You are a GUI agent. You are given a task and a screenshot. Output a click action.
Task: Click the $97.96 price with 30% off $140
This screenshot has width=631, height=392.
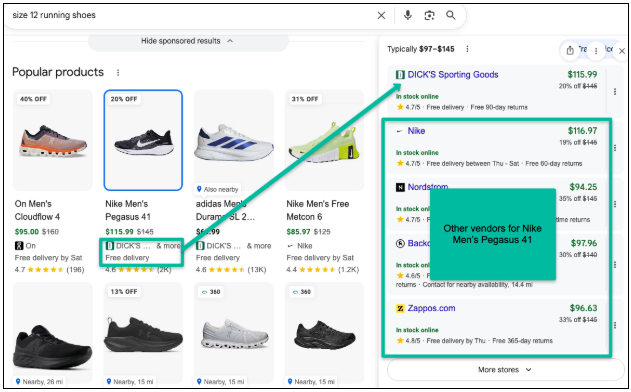pyautogui.click(x=584, y=243)
